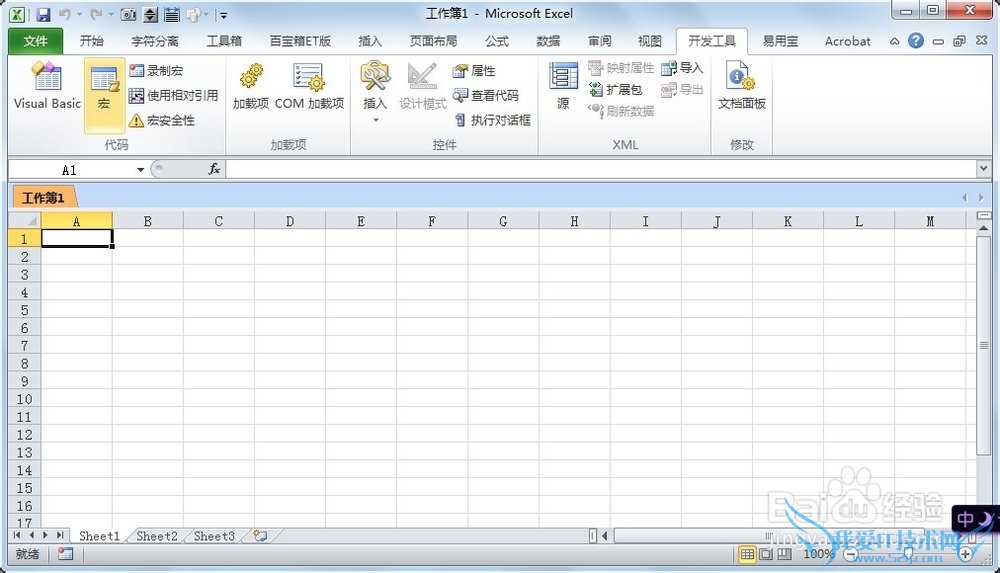The height and width of the screenshot is (573, 1000).
Task: Switch to Data (数据) tab
Action: (548, 41)
